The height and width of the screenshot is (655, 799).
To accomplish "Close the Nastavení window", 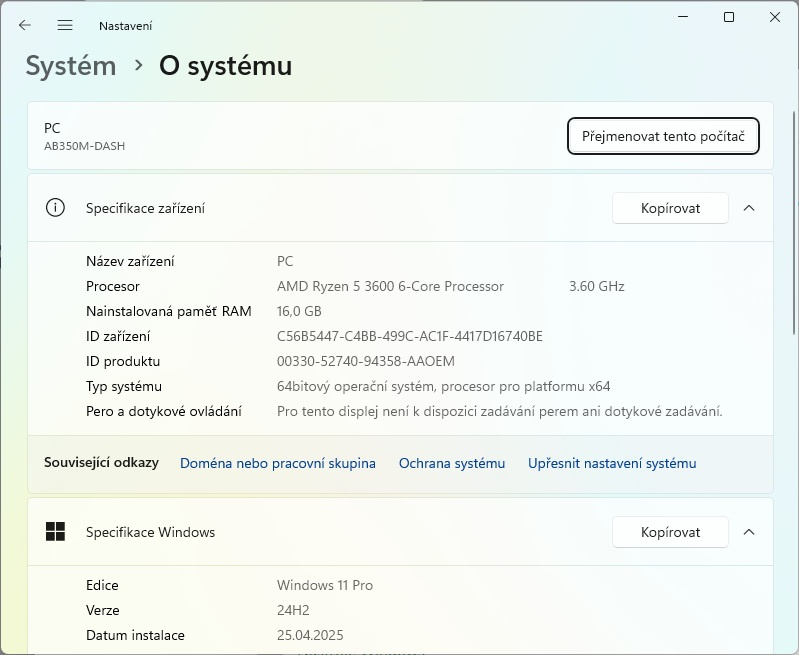I will pos(775,17).
